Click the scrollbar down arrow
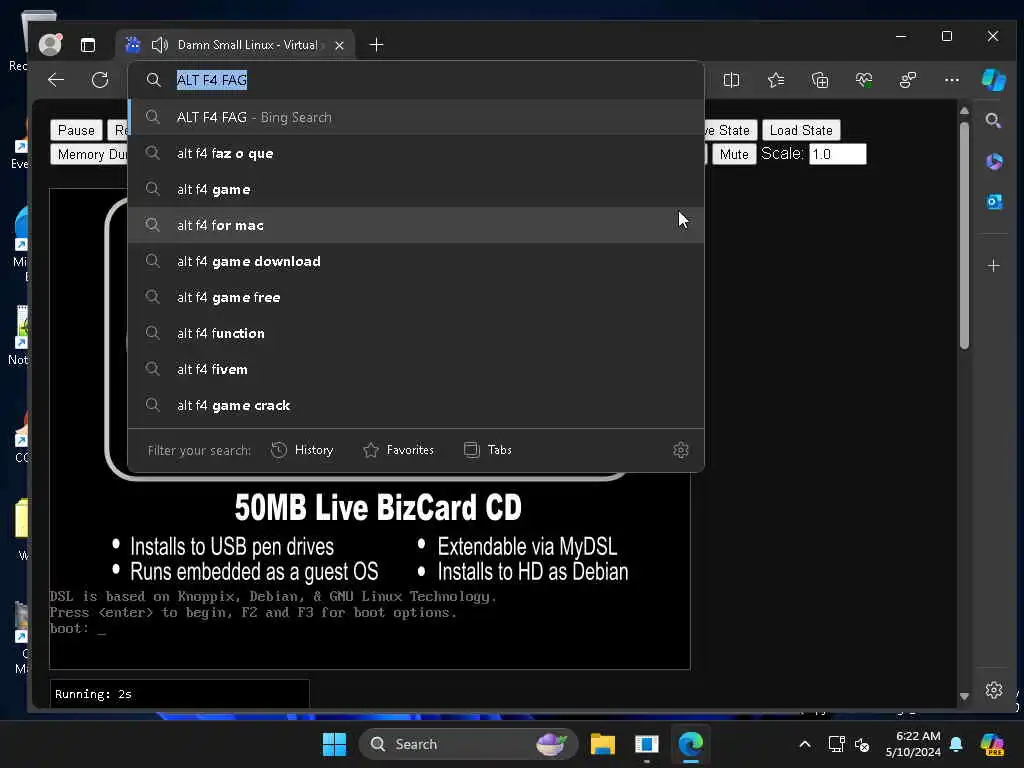The width and height of the screenshot is (1024, 768). tap(964, 696)
